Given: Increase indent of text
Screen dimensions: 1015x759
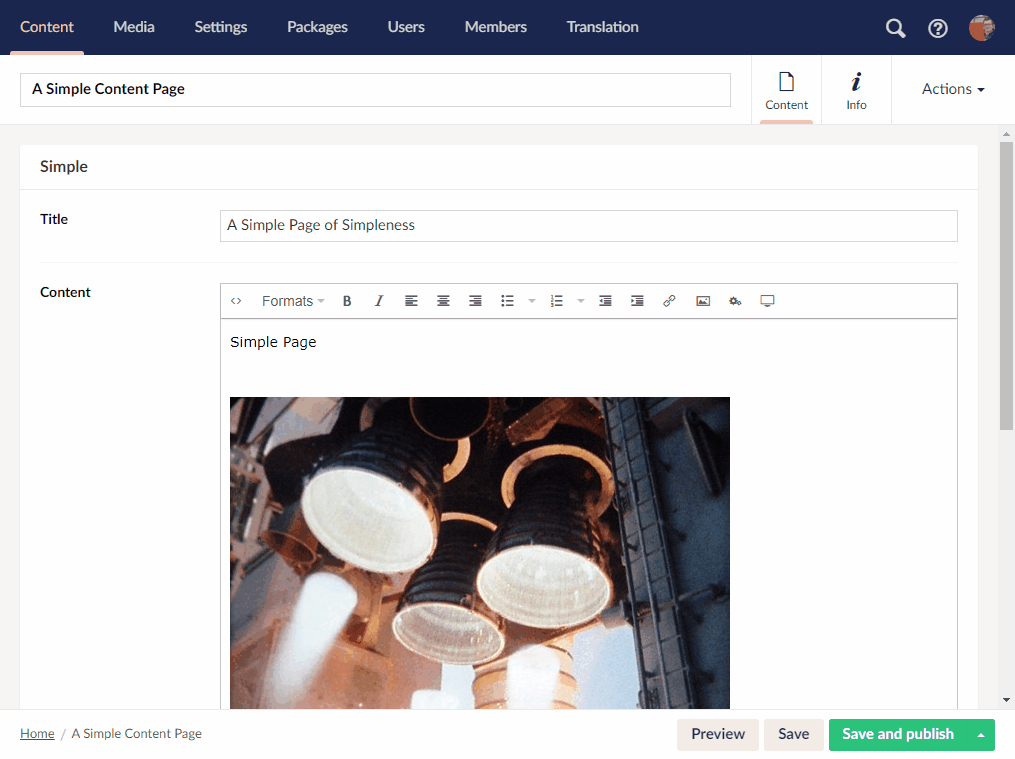Looking at the screenshot, I should [x=638, y=301].
